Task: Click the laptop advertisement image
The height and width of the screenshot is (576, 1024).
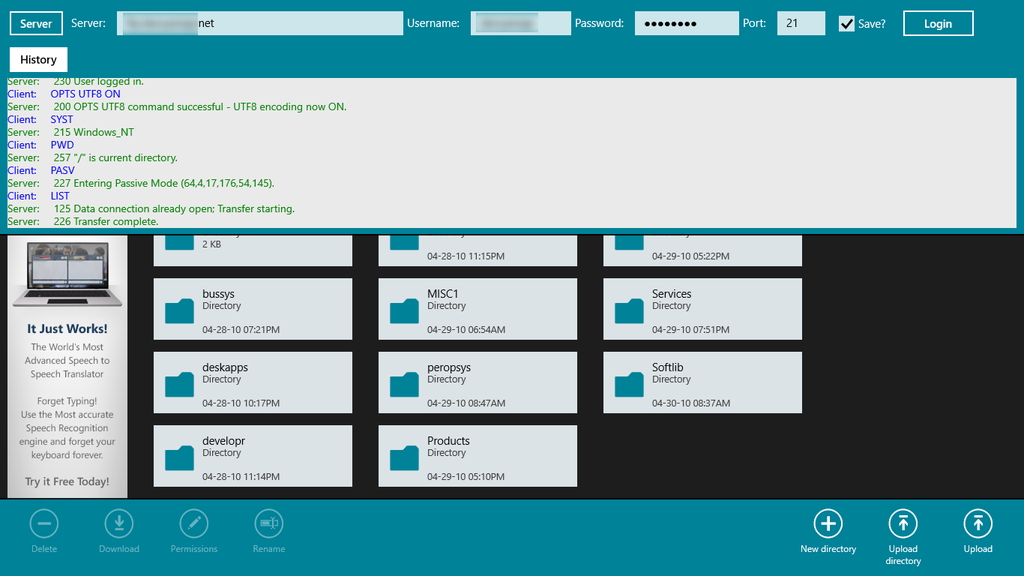Action: (x=67, y=274)
